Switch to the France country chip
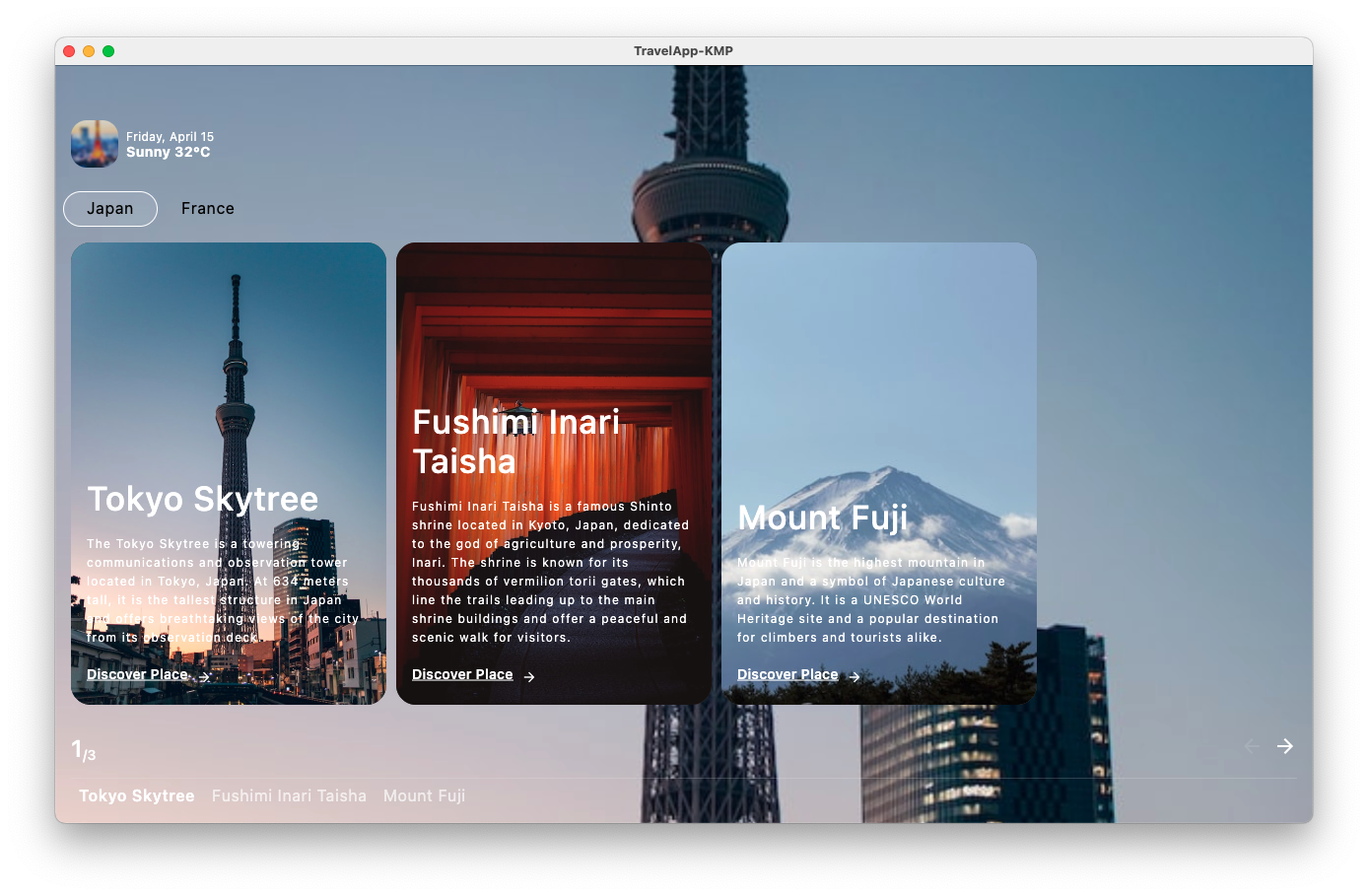The height and width of the screenshot is (896, 1368). [208, 209]
